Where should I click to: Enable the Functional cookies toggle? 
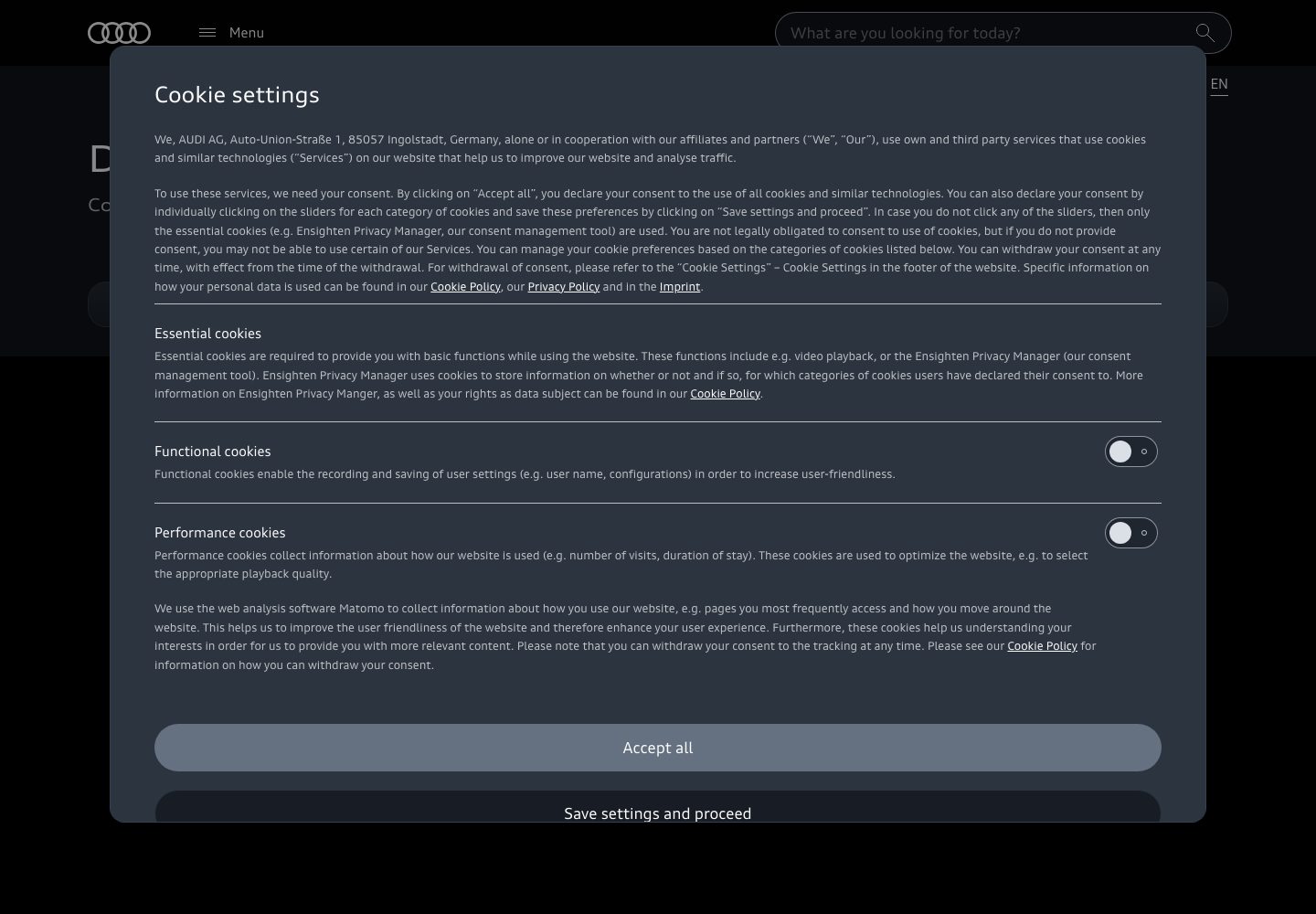(1131, 452)
